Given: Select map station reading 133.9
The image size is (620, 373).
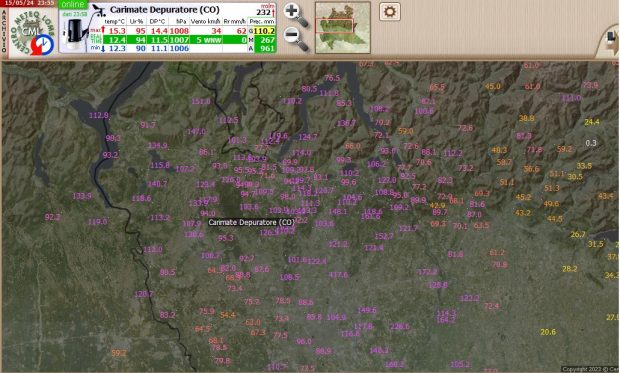Looking at the screenshot, I should [x=82, y=196].
